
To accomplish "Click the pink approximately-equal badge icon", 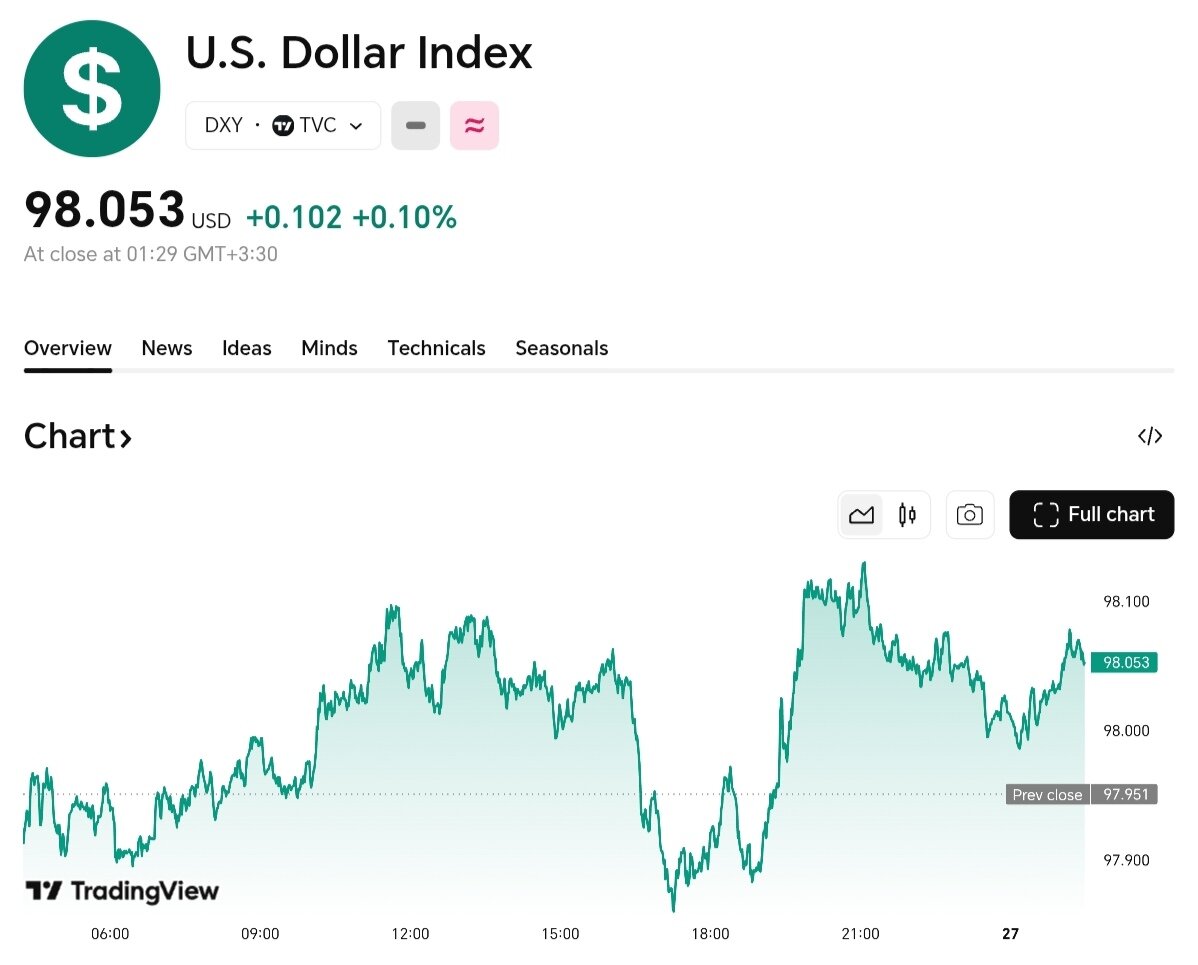I will click(474, 126).
